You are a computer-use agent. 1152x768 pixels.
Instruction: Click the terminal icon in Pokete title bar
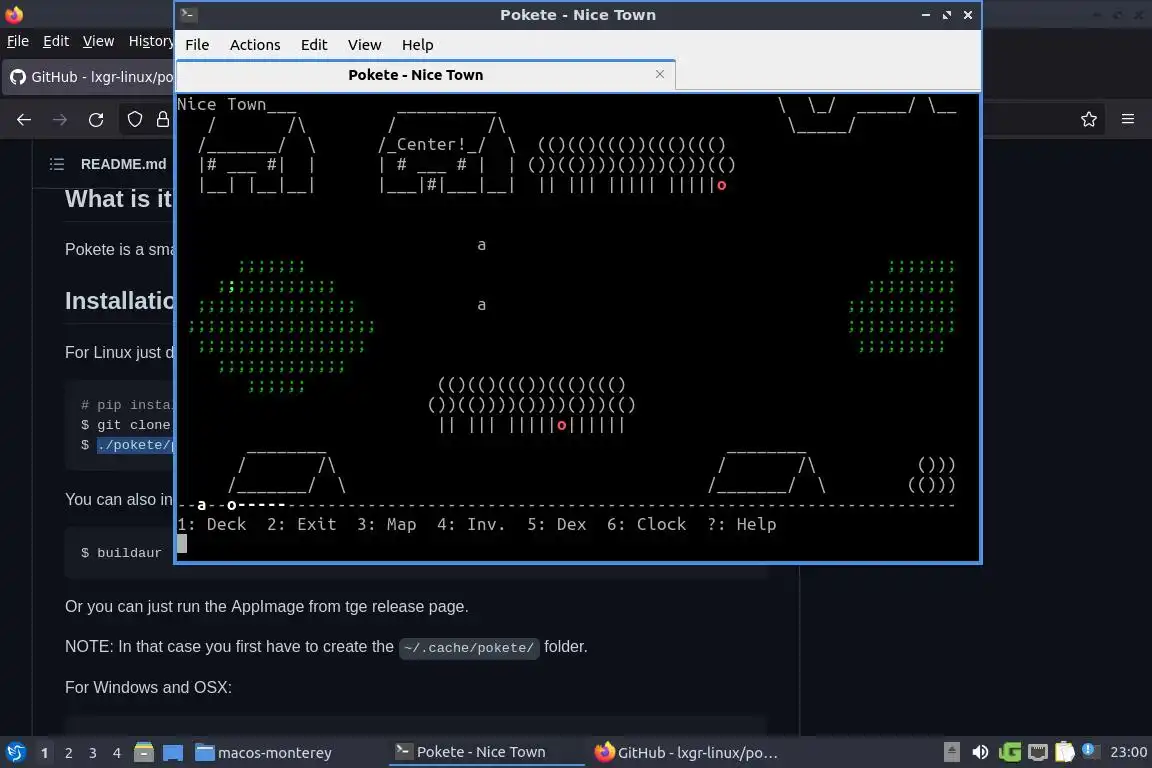click(188, 14)
